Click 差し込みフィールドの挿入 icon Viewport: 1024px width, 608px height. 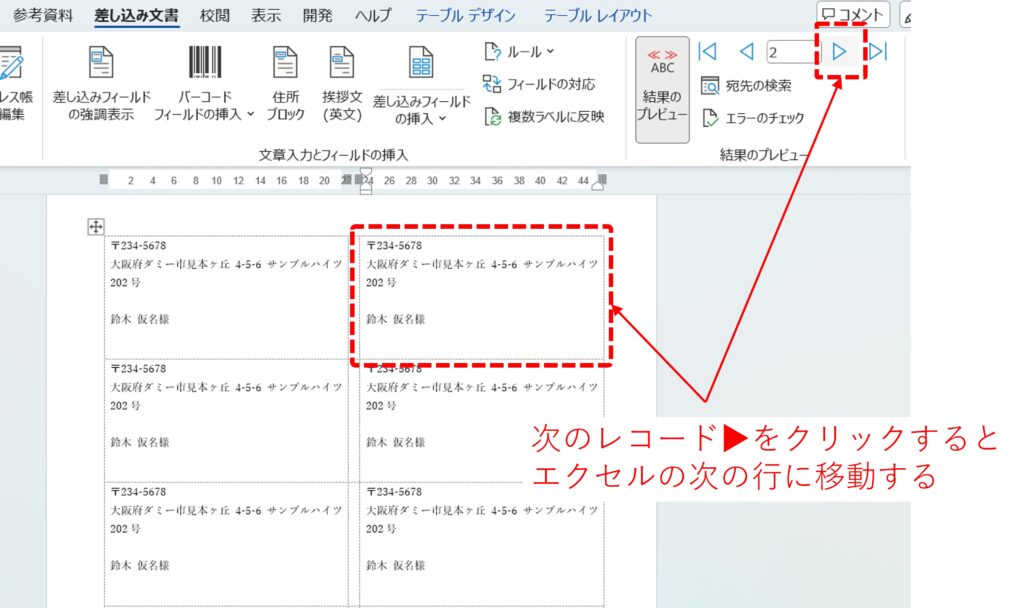421,63
